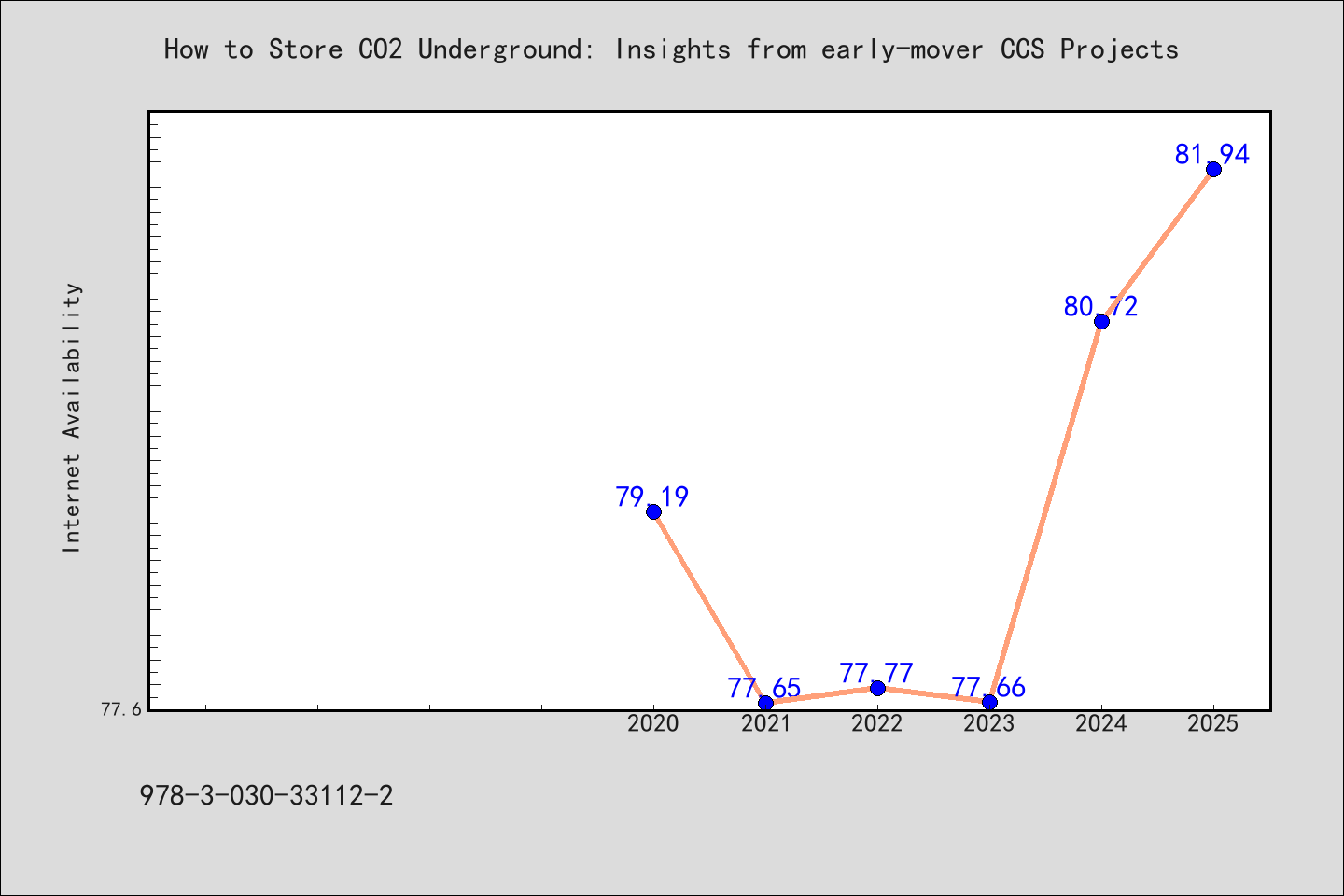1344x896 pixels.
Task: Select the x-axis label 2025
Action: tap(1213, 723)
